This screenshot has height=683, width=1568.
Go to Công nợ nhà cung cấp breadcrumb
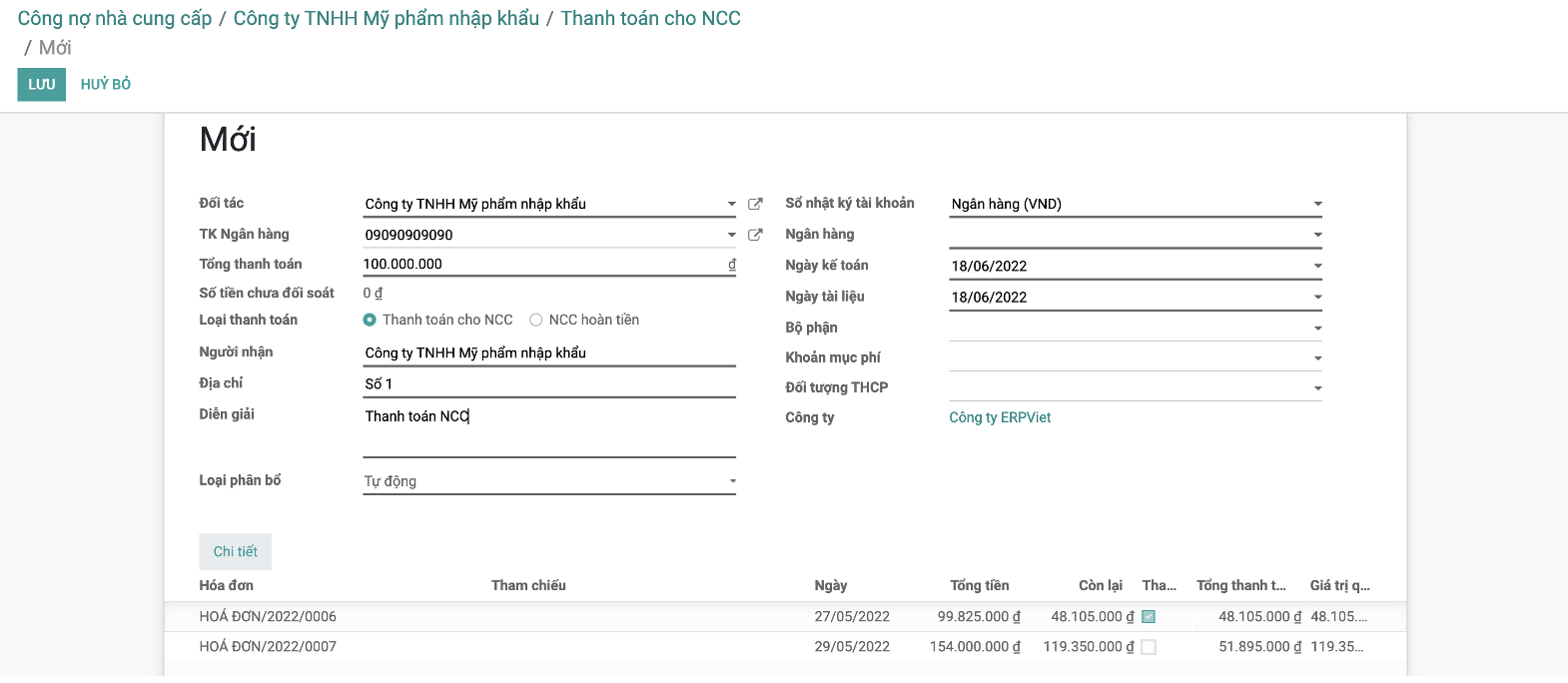115,18
